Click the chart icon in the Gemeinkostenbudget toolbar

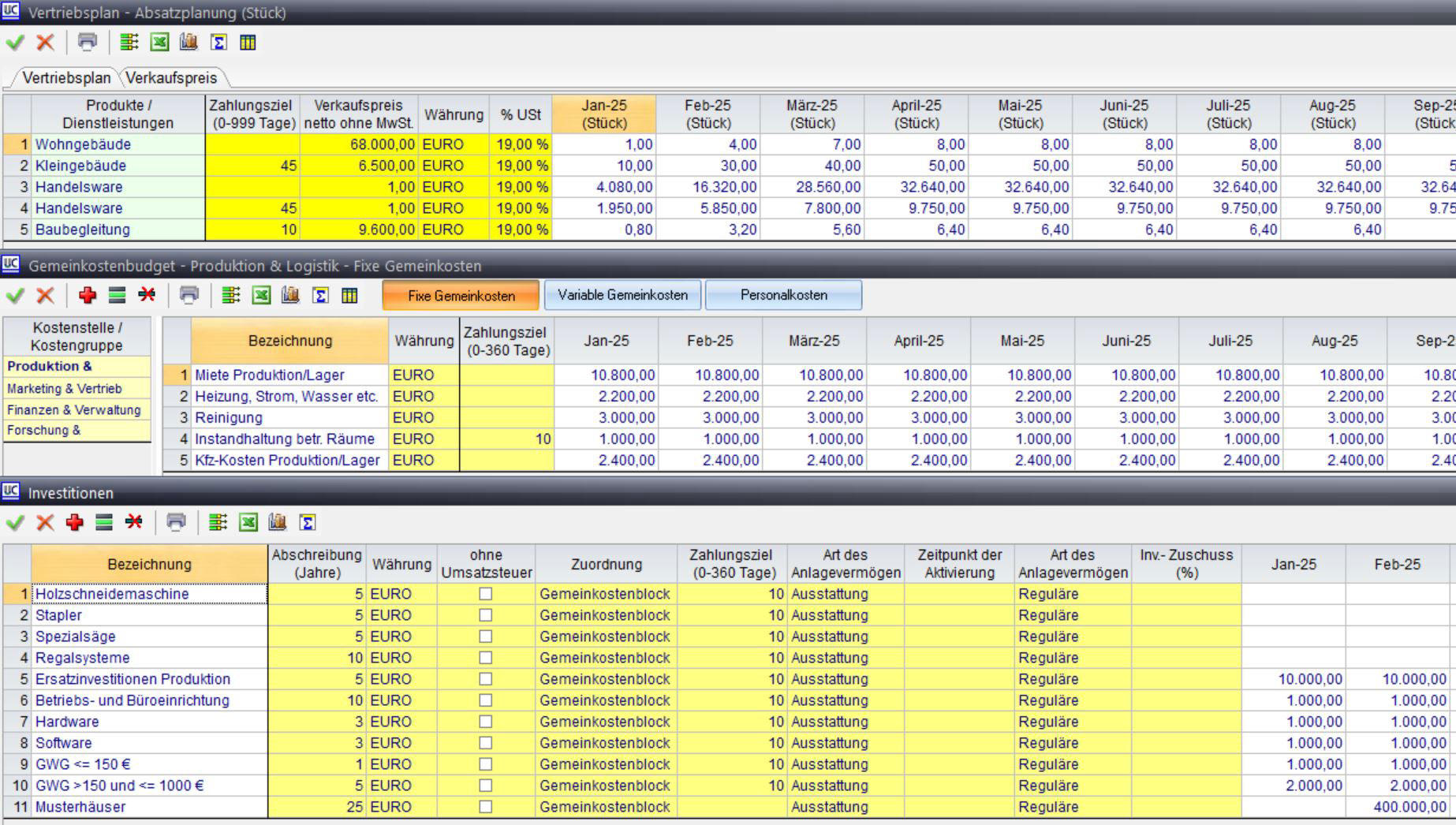click(290, 295)
